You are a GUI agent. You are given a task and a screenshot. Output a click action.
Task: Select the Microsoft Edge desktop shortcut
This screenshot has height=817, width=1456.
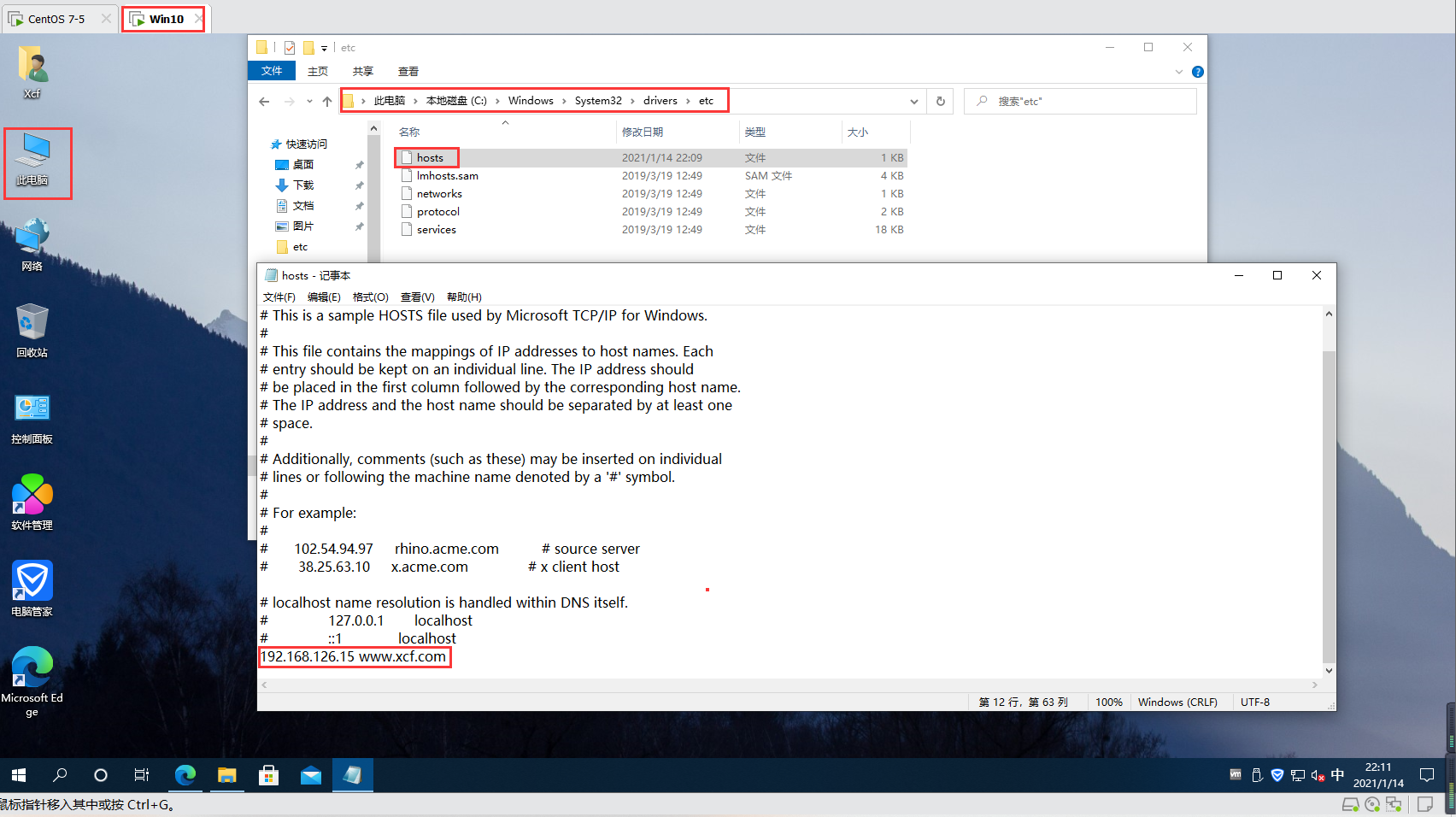(32, 681)
